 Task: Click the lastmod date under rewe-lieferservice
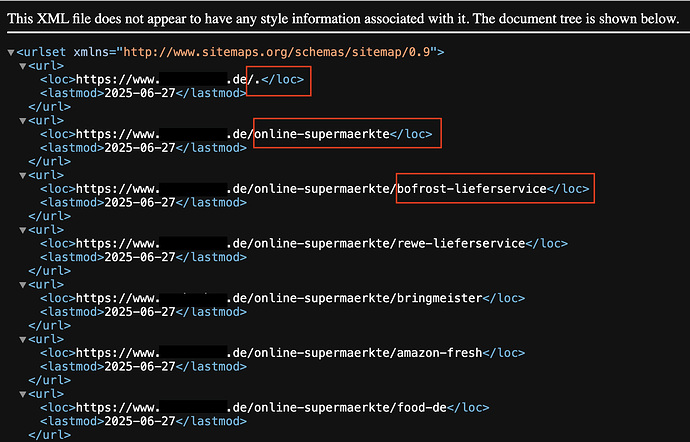pos(140,257)
